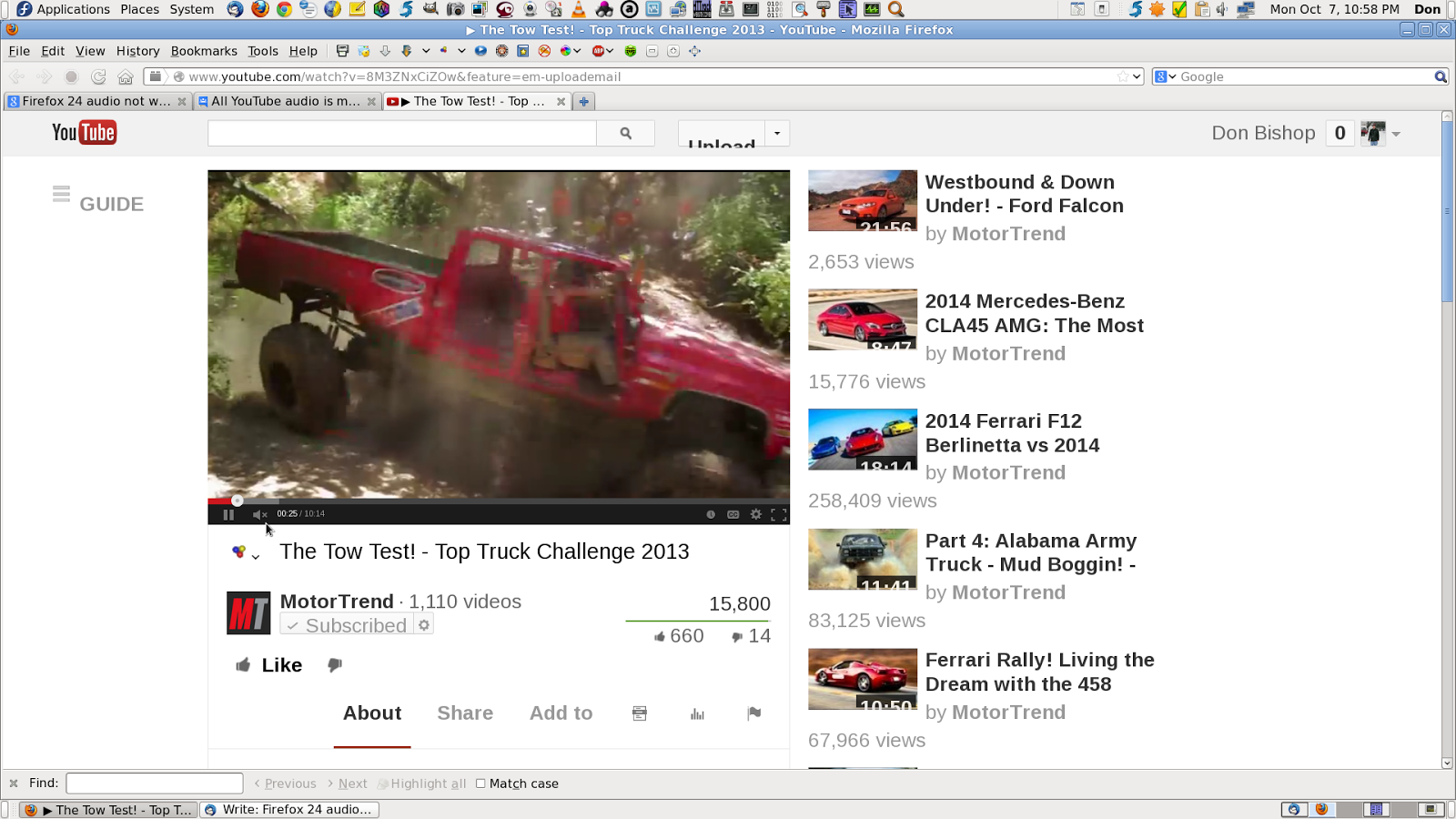Close the Find bar

(14, 784)
